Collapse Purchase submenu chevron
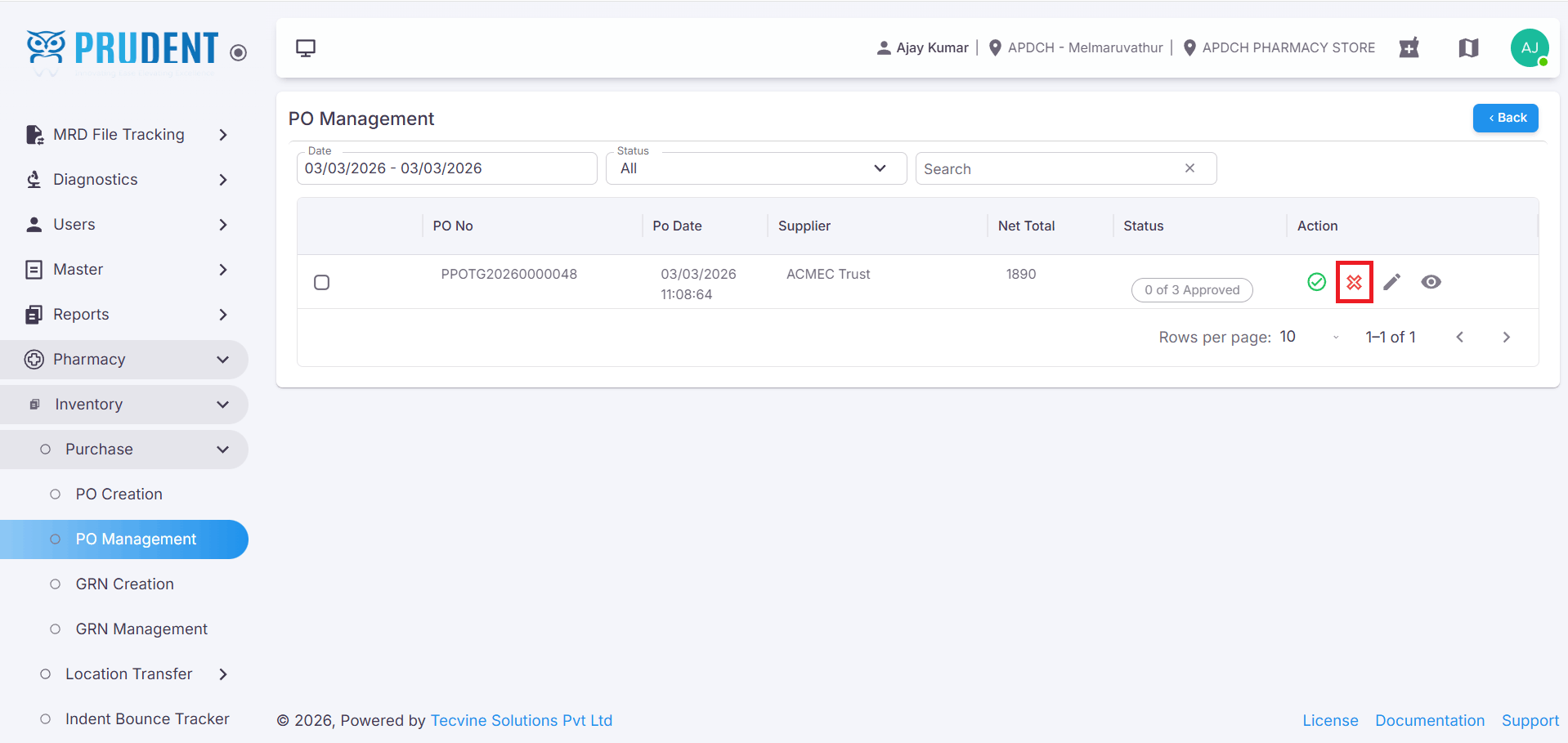The image size is (1568, 743). pos(223,450)
